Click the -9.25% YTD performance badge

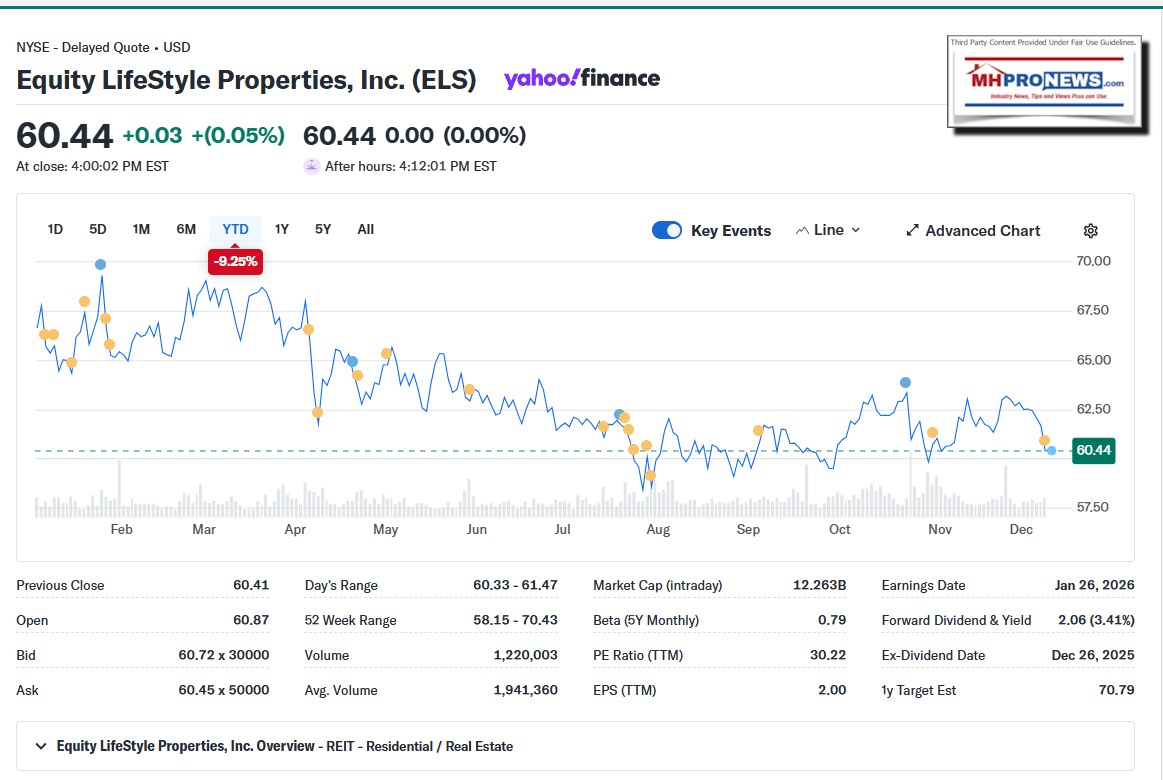pyautogui.click(x=235, y=261)
